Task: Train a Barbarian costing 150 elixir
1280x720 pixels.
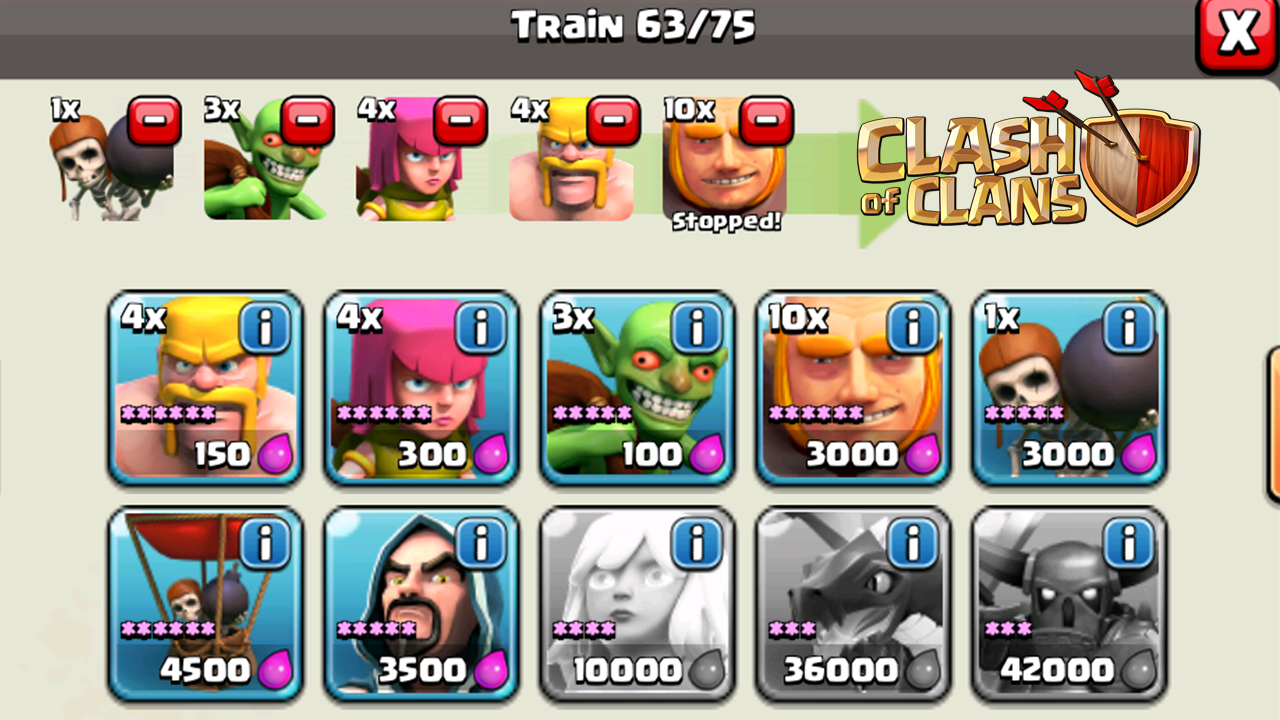Action: click(205, 389)
